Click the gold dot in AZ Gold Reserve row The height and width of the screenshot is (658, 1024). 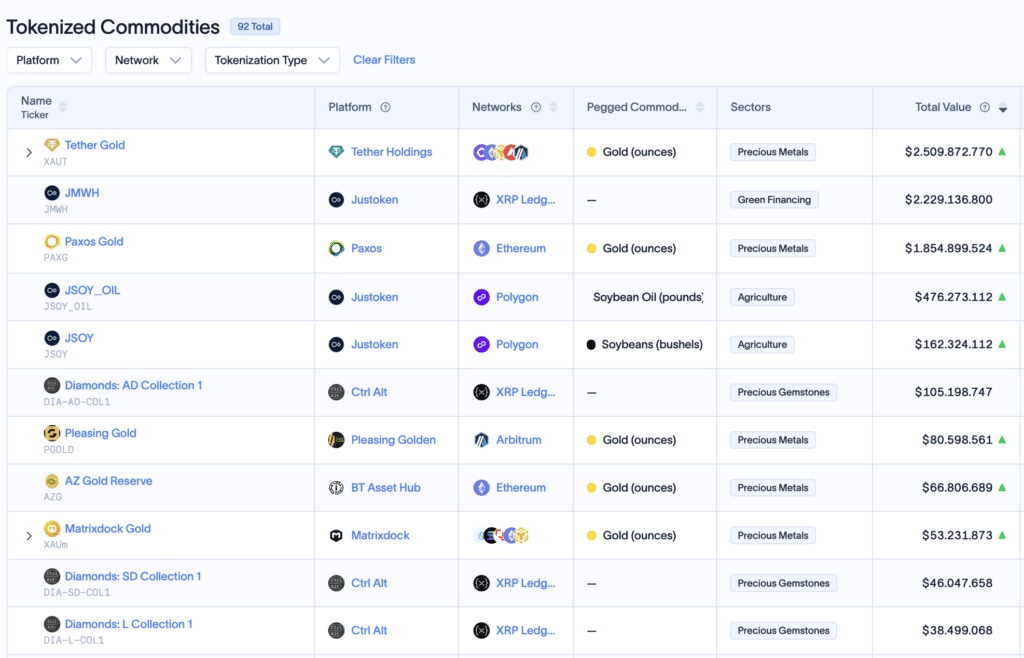point(592,488)
